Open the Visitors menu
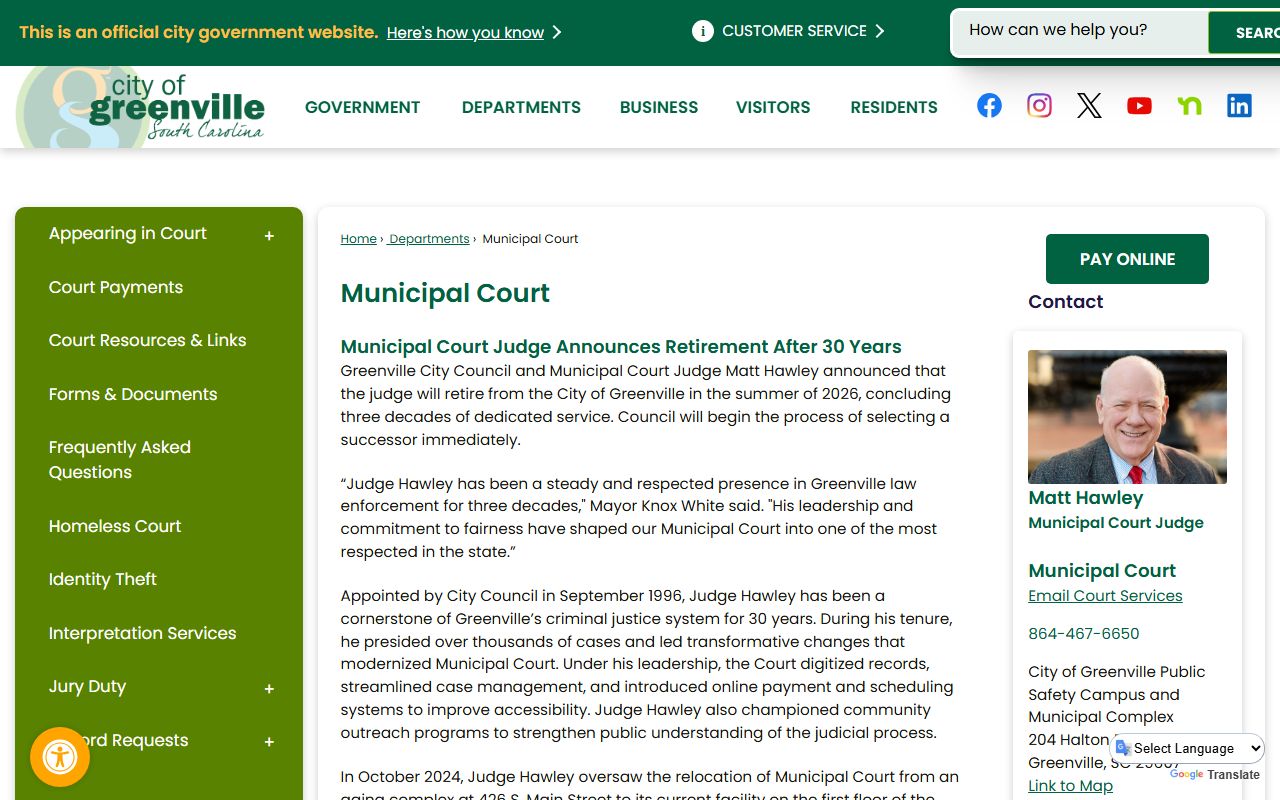 click(x=773, y=107)
